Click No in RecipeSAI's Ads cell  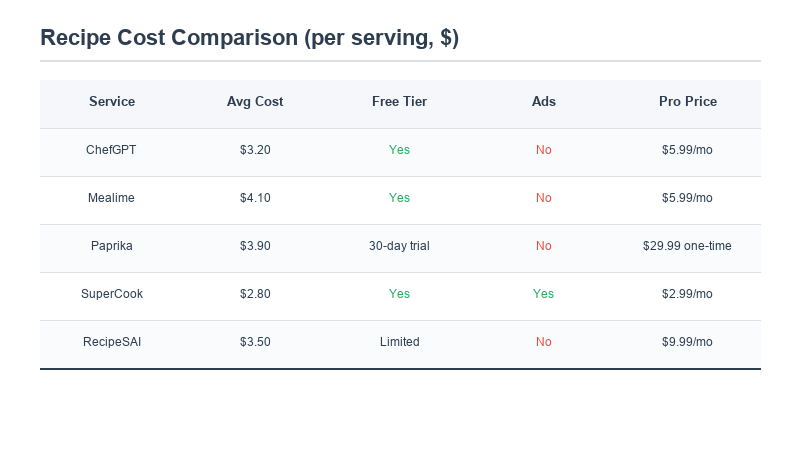click(x=544, y=342)
